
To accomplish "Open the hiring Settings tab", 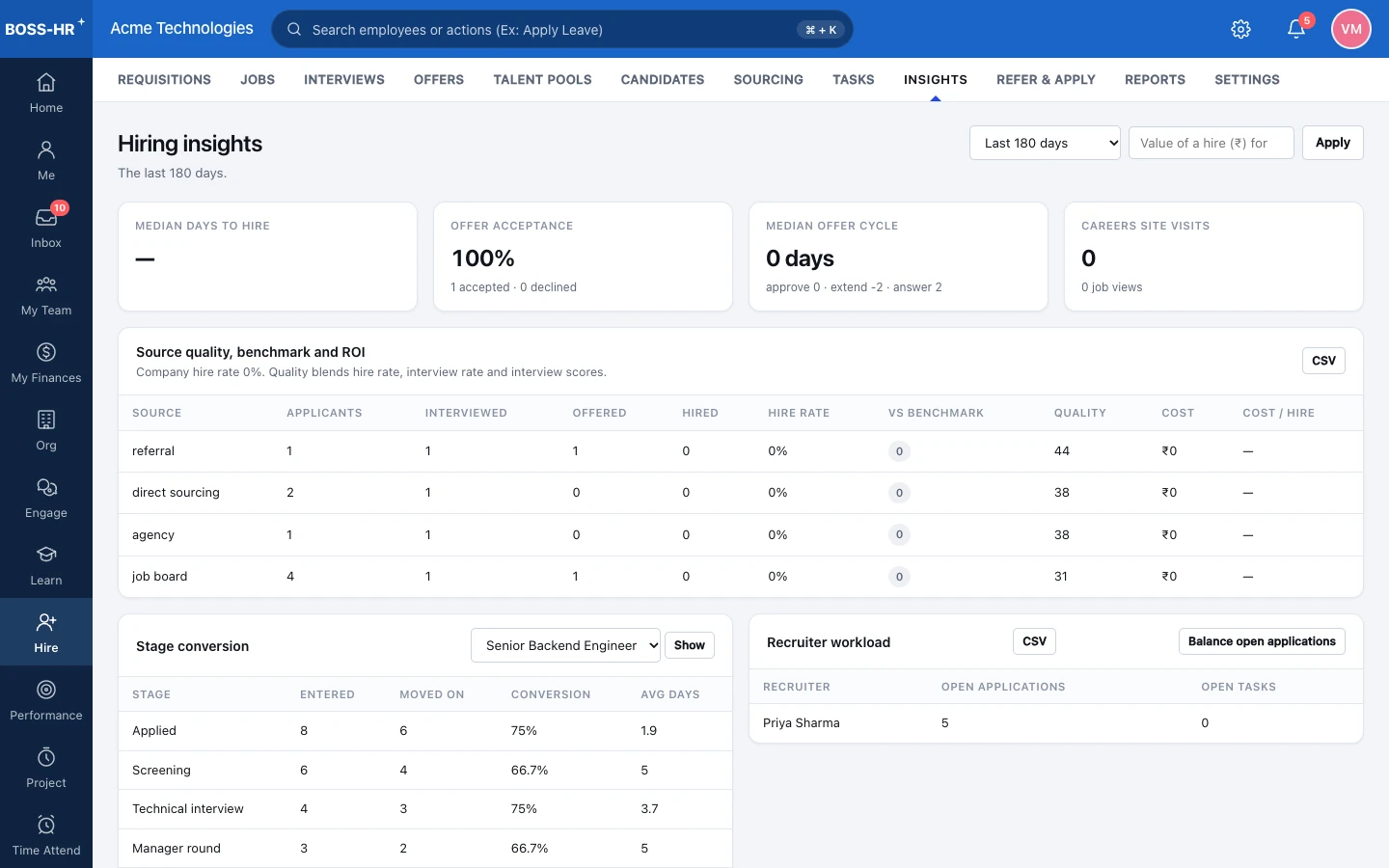I will click(x=1247, y=80).
